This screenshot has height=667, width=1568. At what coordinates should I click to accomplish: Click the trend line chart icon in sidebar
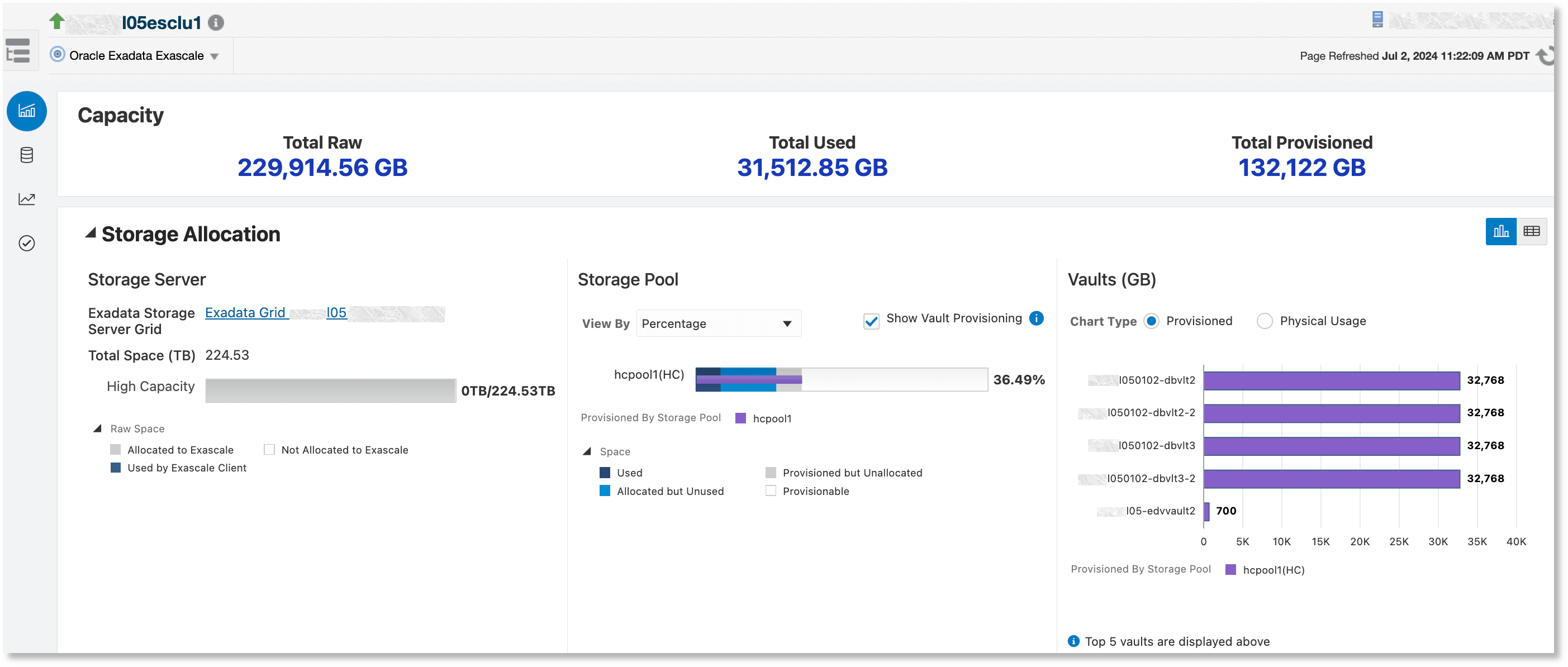point(26,198)
